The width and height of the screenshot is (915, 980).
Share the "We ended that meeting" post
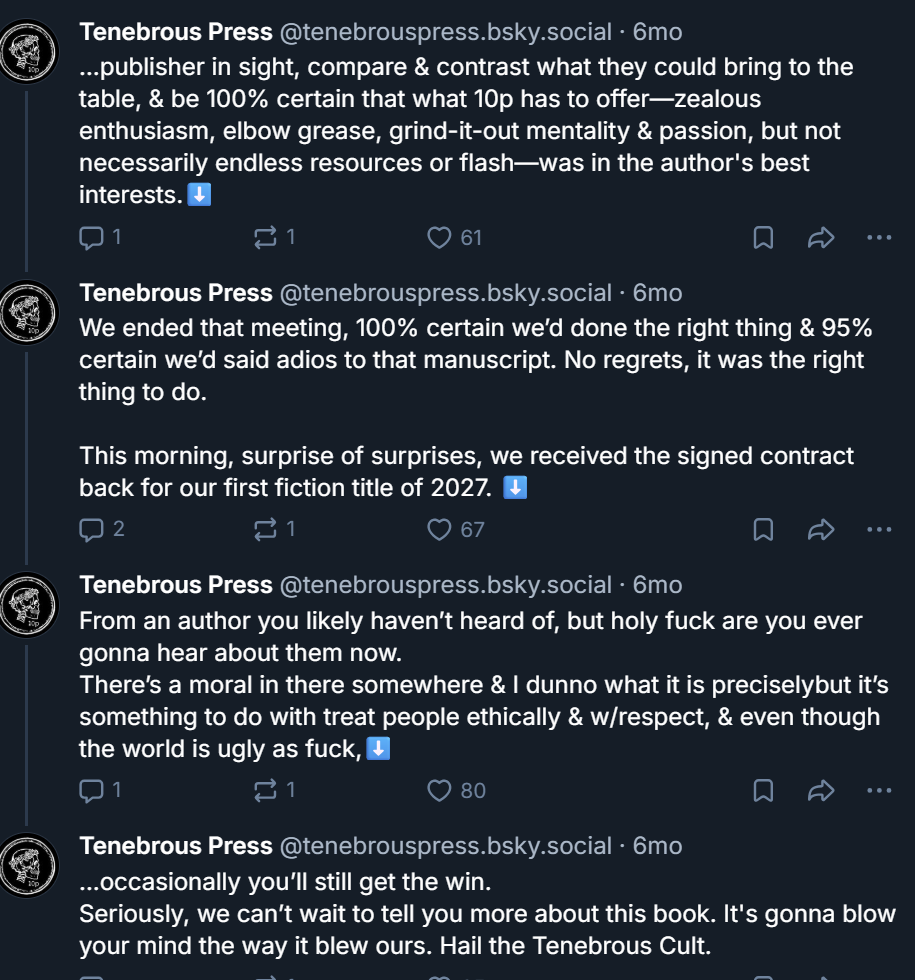click(x=821, y=529)
